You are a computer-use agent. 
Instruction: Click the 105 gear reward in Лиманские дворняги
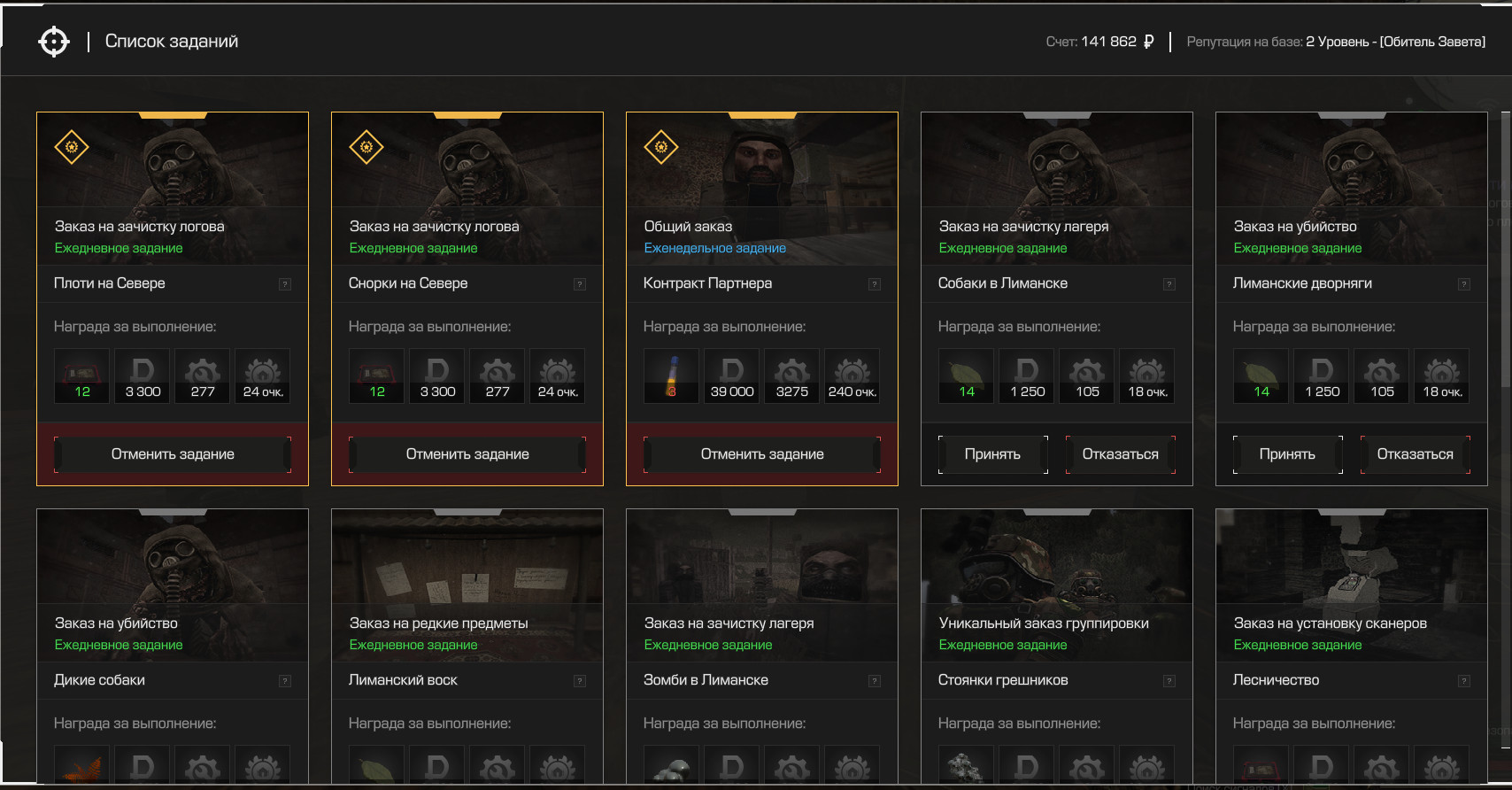pos(1382,376)
